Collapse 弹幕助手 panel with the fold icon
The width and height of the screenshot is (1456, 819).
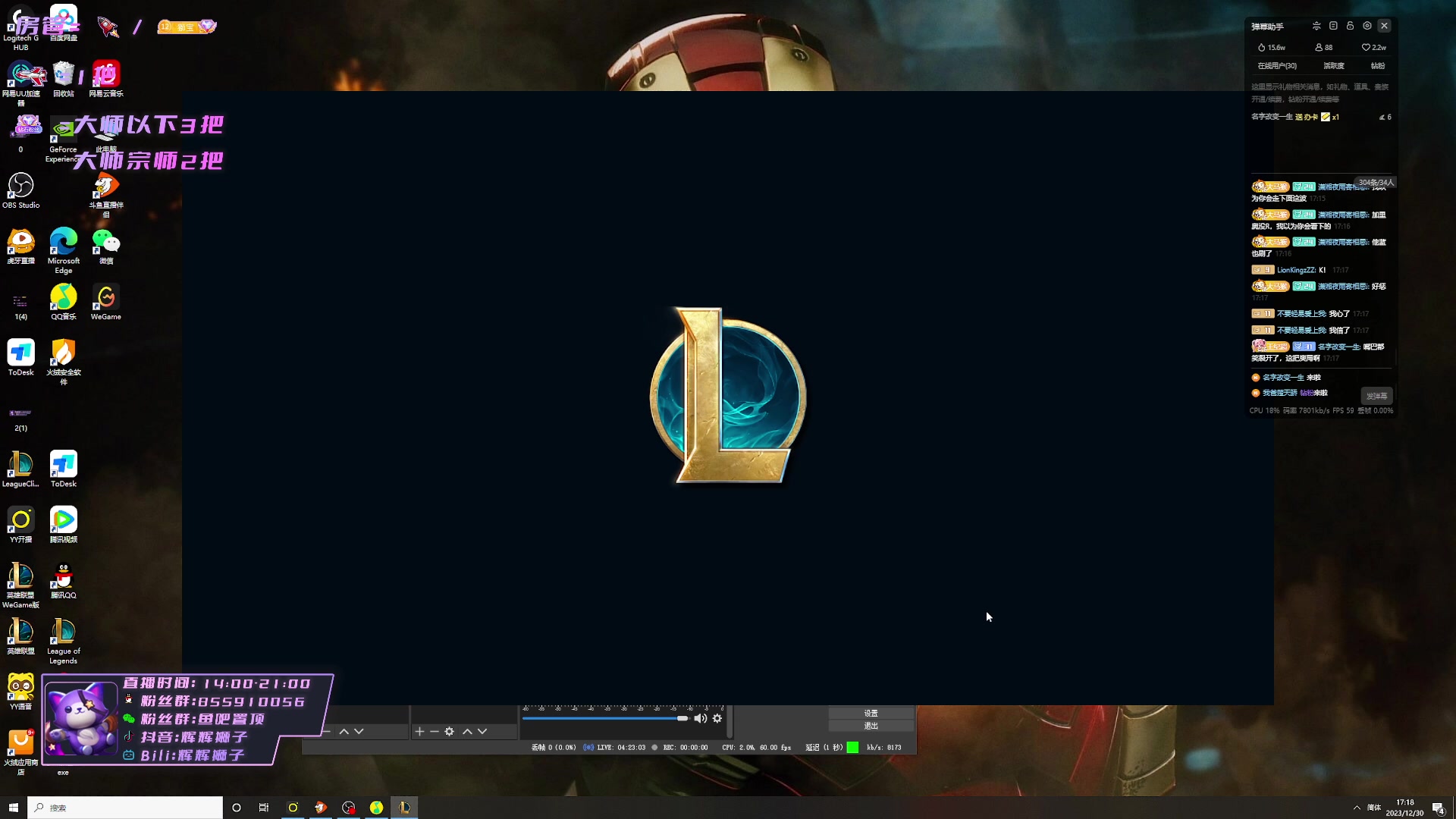pyautogui.click(x=1316, y=26)
